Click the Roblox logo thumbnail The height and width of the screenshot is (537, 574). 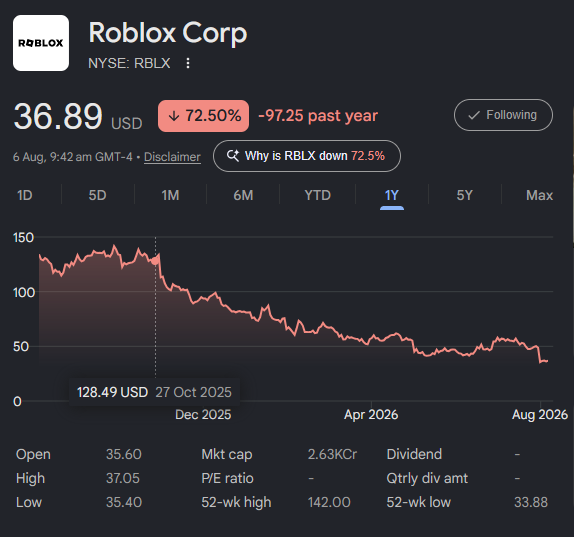(41, 43)
